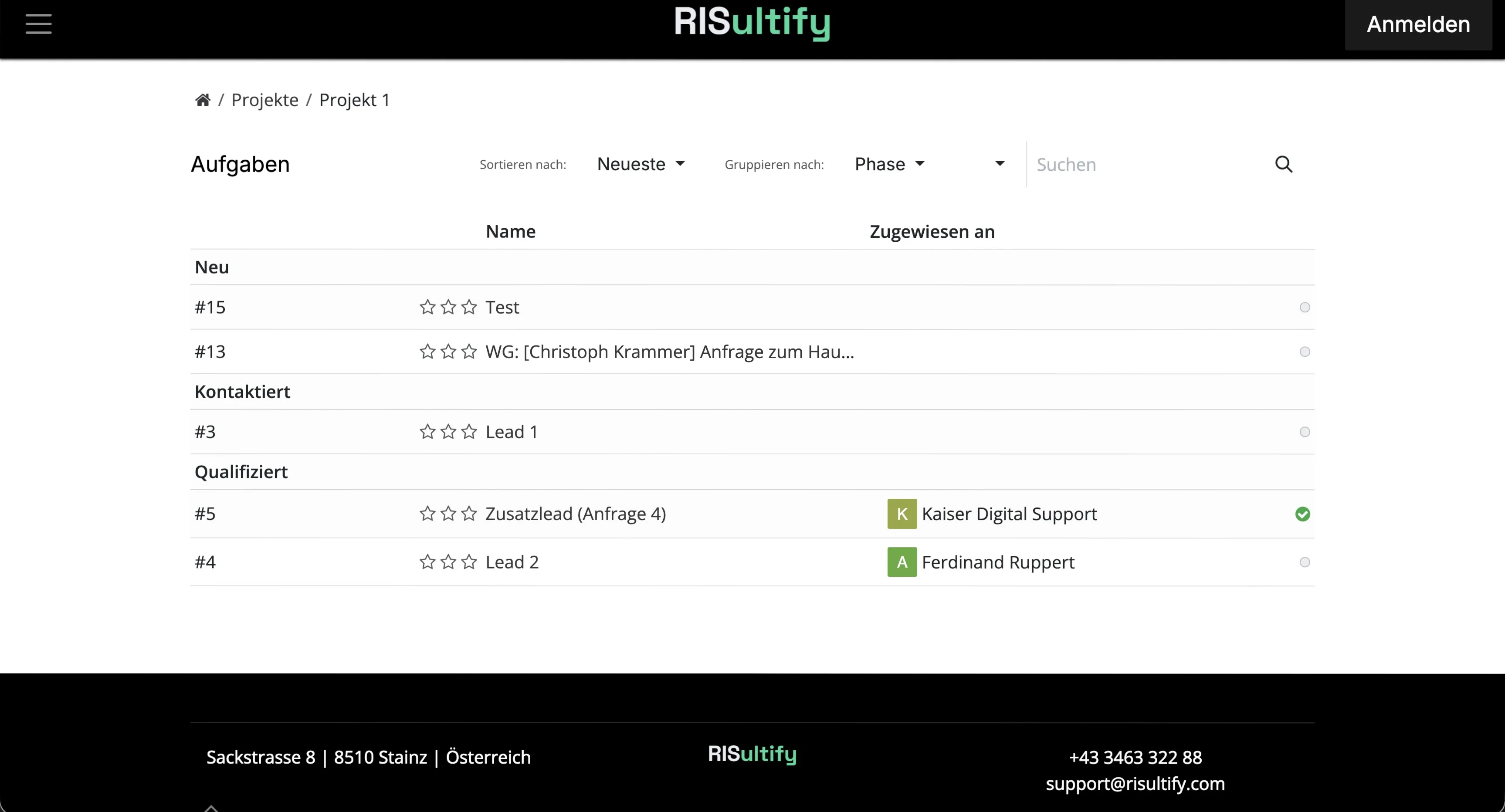Viewport: 1505px width, 812px height.
Task: Open the Phase grouping dropdown
Action: coord(890,164)
